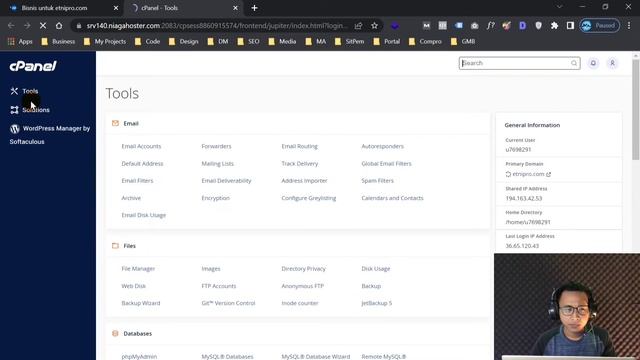
Task: Open the tab search chevron
Action: tap(560, 7)
